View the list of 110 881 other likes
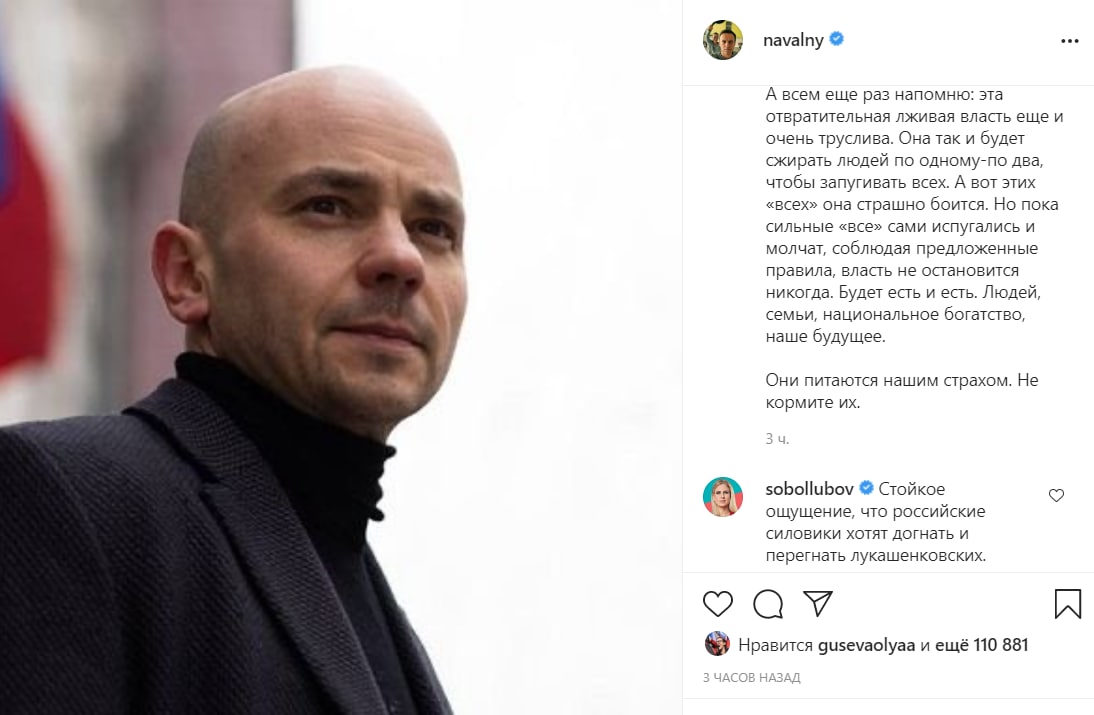This screenshot has height=715, width=1094. click(981, 645)
